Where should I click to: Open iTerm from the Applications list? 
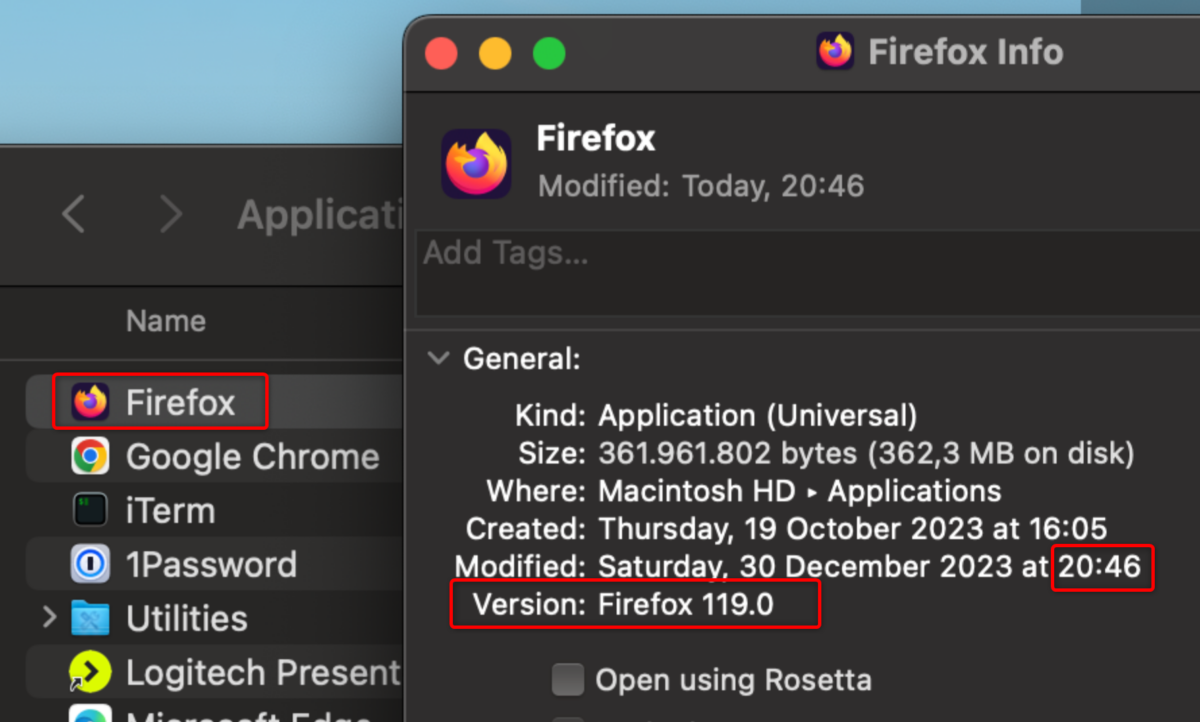[x=89, y=510]
